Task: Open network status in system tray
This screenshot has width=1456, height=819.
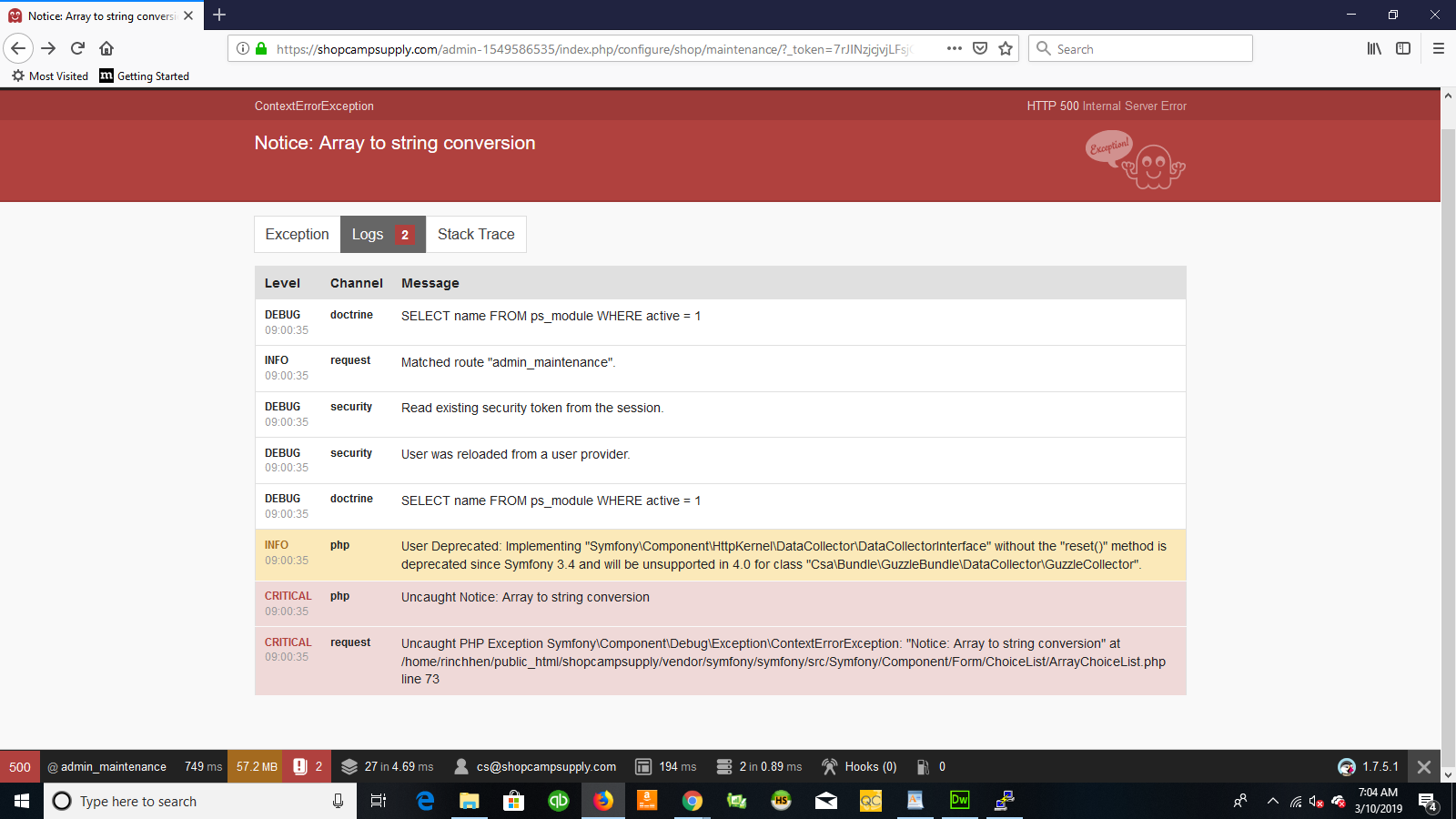Action: (x=1295, y=801)
